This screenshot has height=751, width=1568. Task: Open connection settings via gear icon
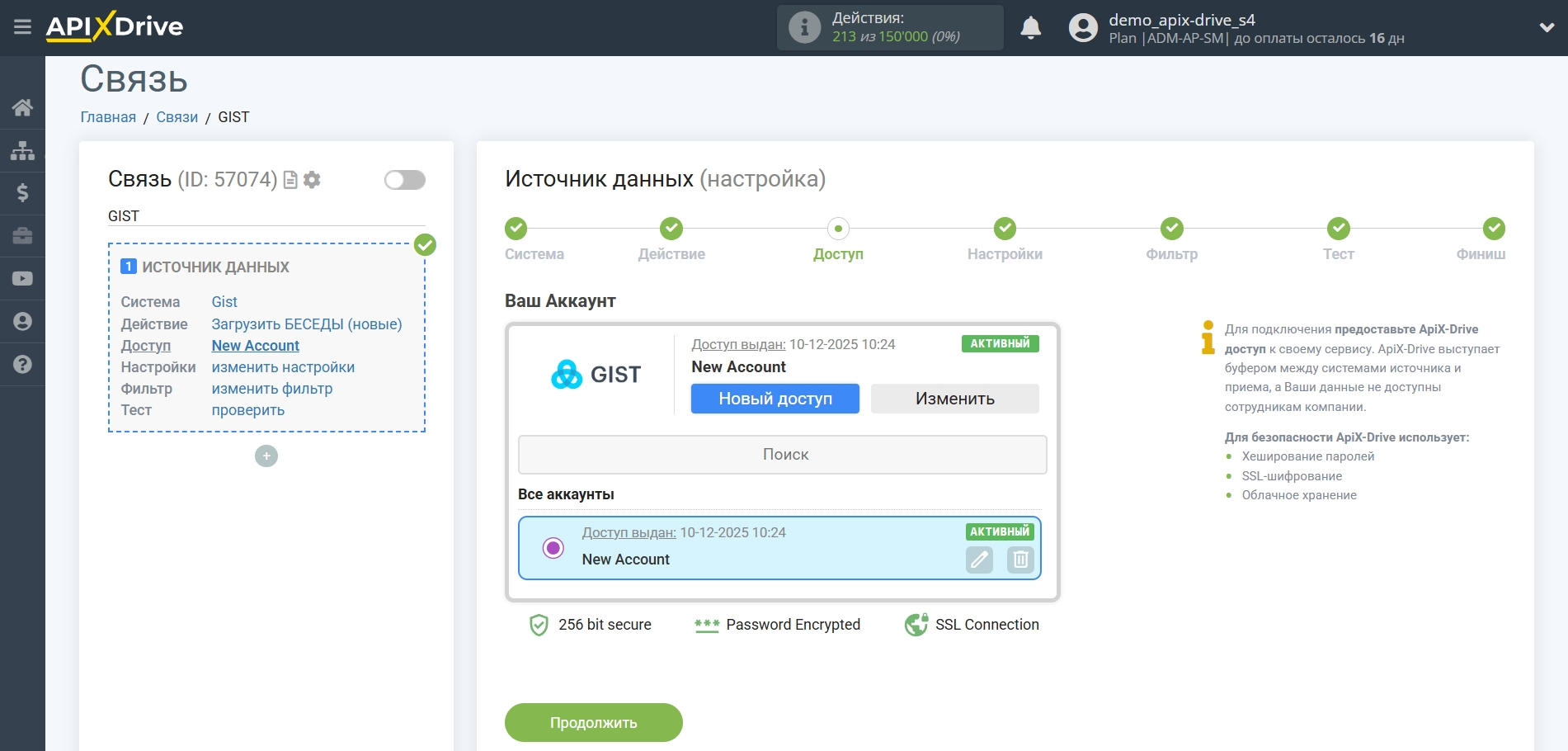coord(311,179)
